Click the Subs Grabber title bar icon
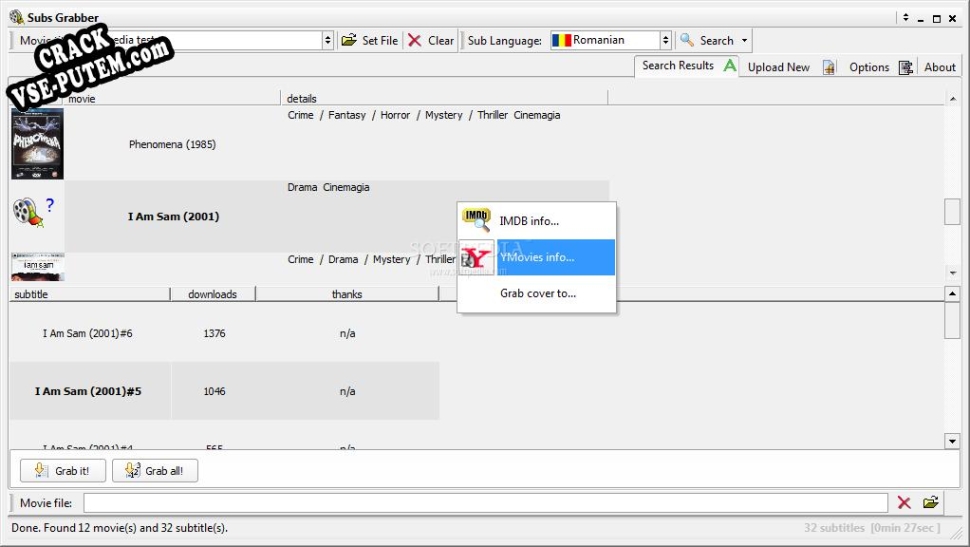Image resolution: width=970 pixels, height=547 pixels. pyautogui.click(x=17, y=17)
